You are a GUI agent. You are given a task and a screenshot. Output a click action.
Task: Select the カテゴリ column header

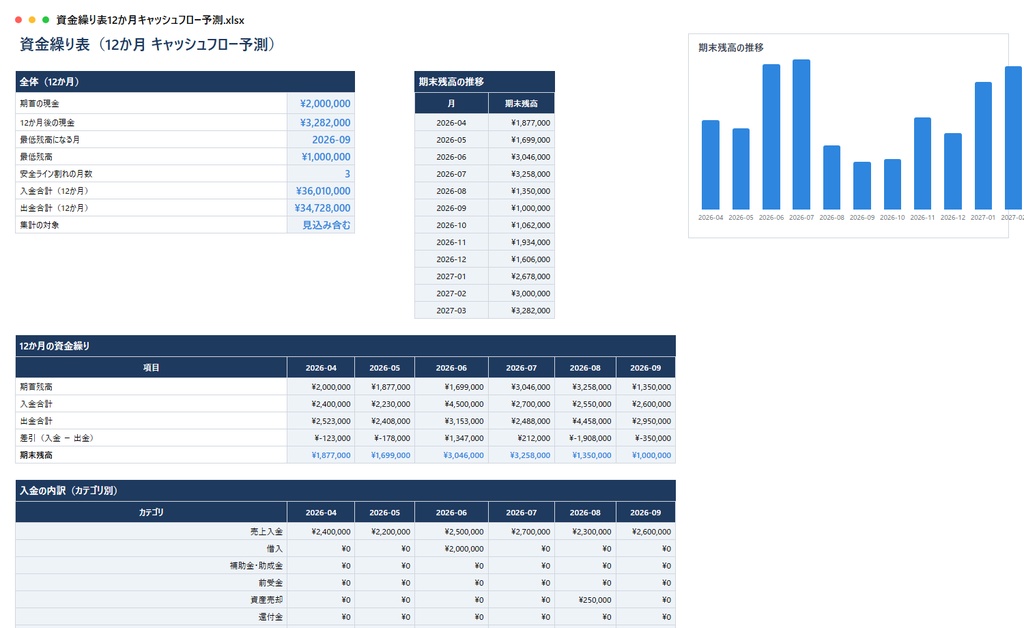point(151,512)
